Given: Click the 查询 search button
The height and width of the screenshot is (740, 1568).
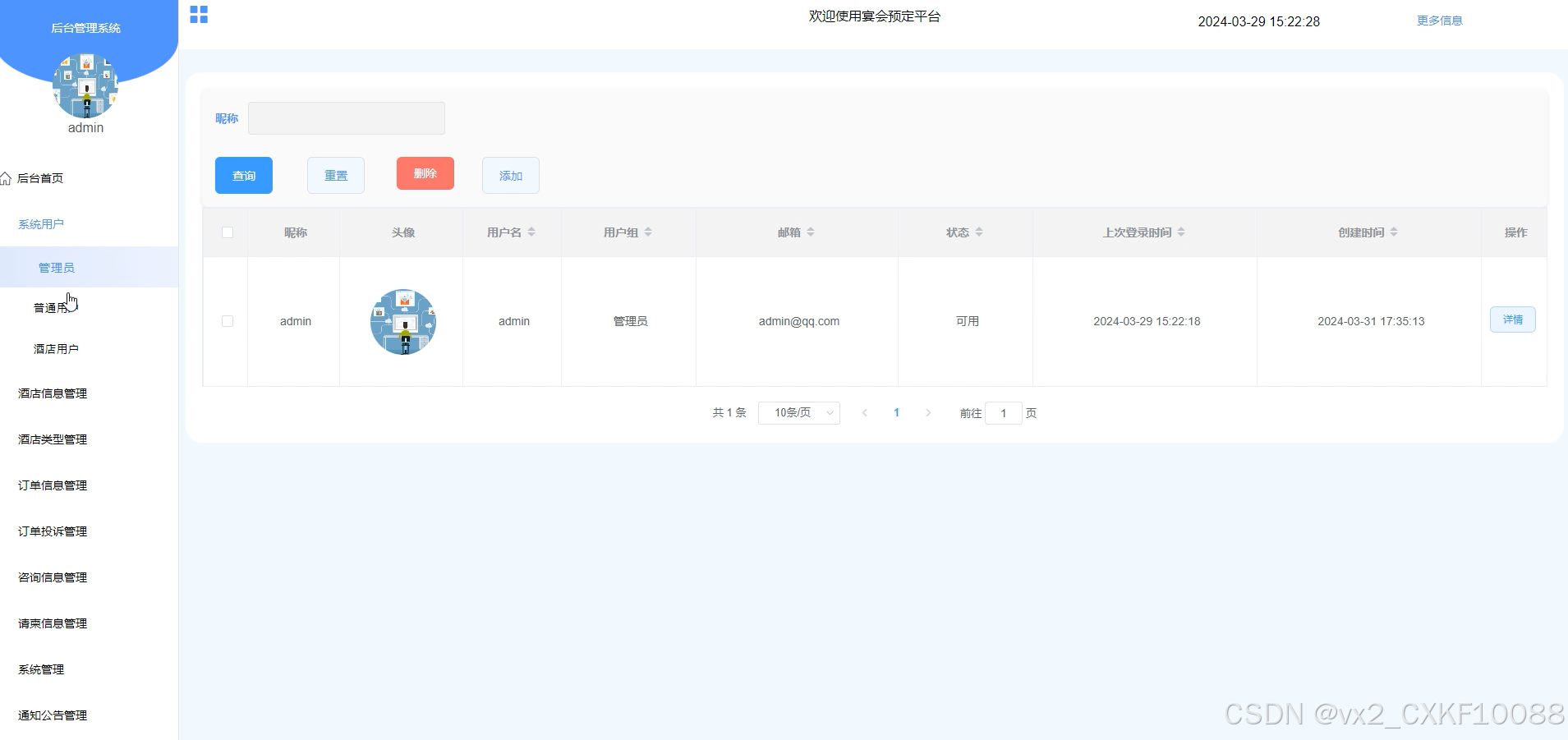Looking at the screenshot, I should coord(244,175).
